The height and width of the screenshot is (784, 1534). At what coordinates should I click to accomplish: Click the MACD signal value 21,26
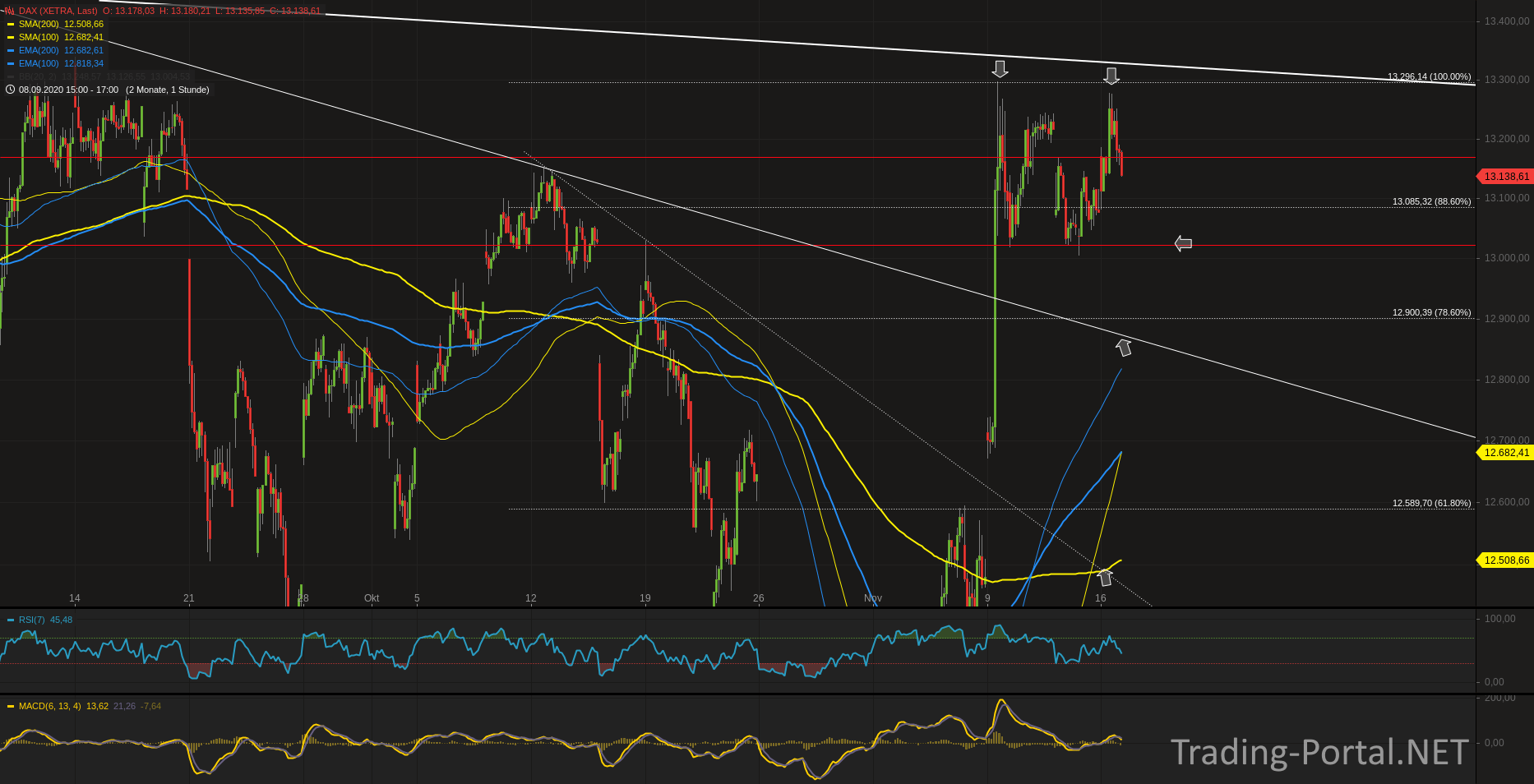124,706
